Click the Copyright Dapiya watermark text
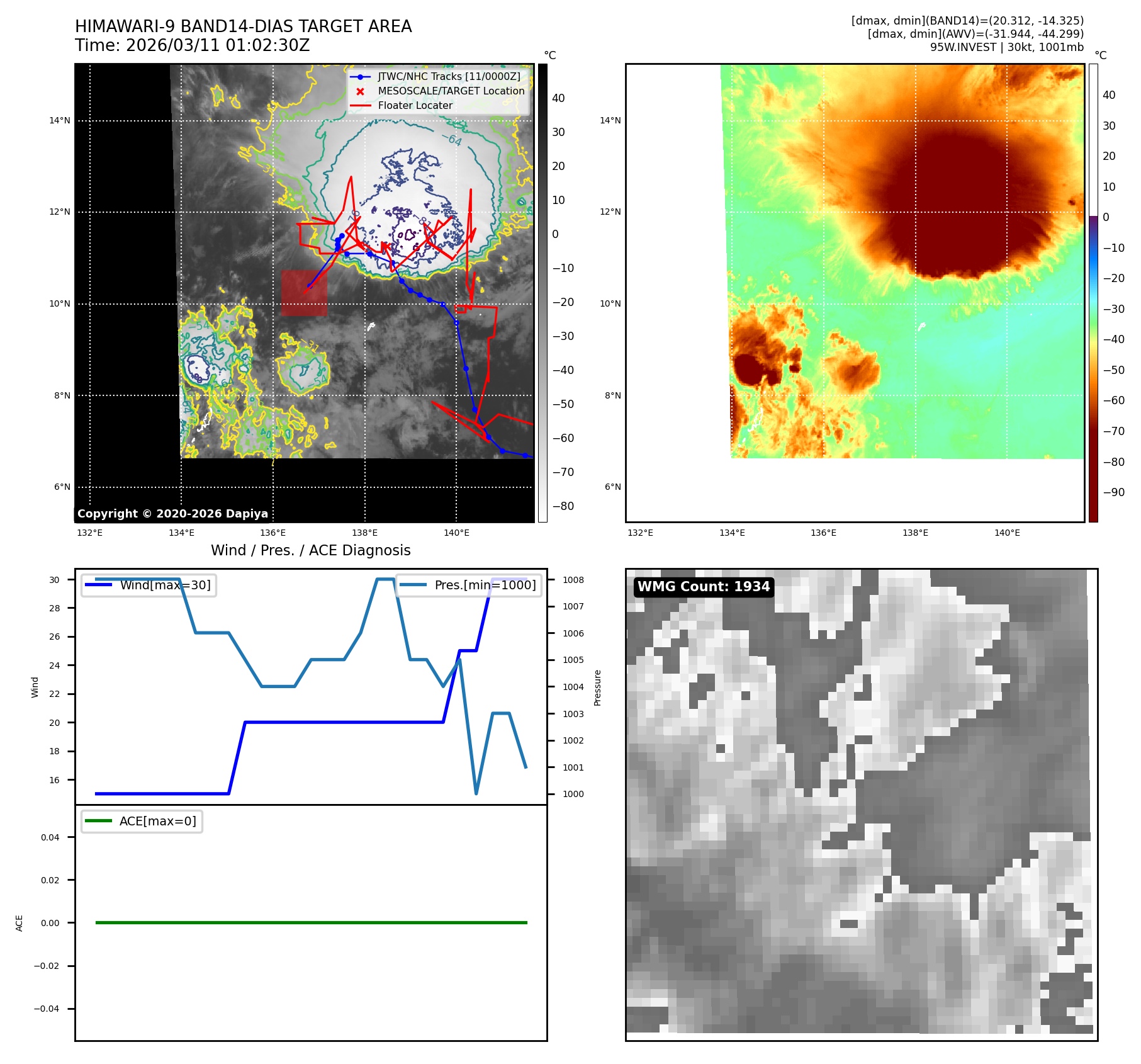This screenshot has height=1064, width=1141. [x=172, y=514]
